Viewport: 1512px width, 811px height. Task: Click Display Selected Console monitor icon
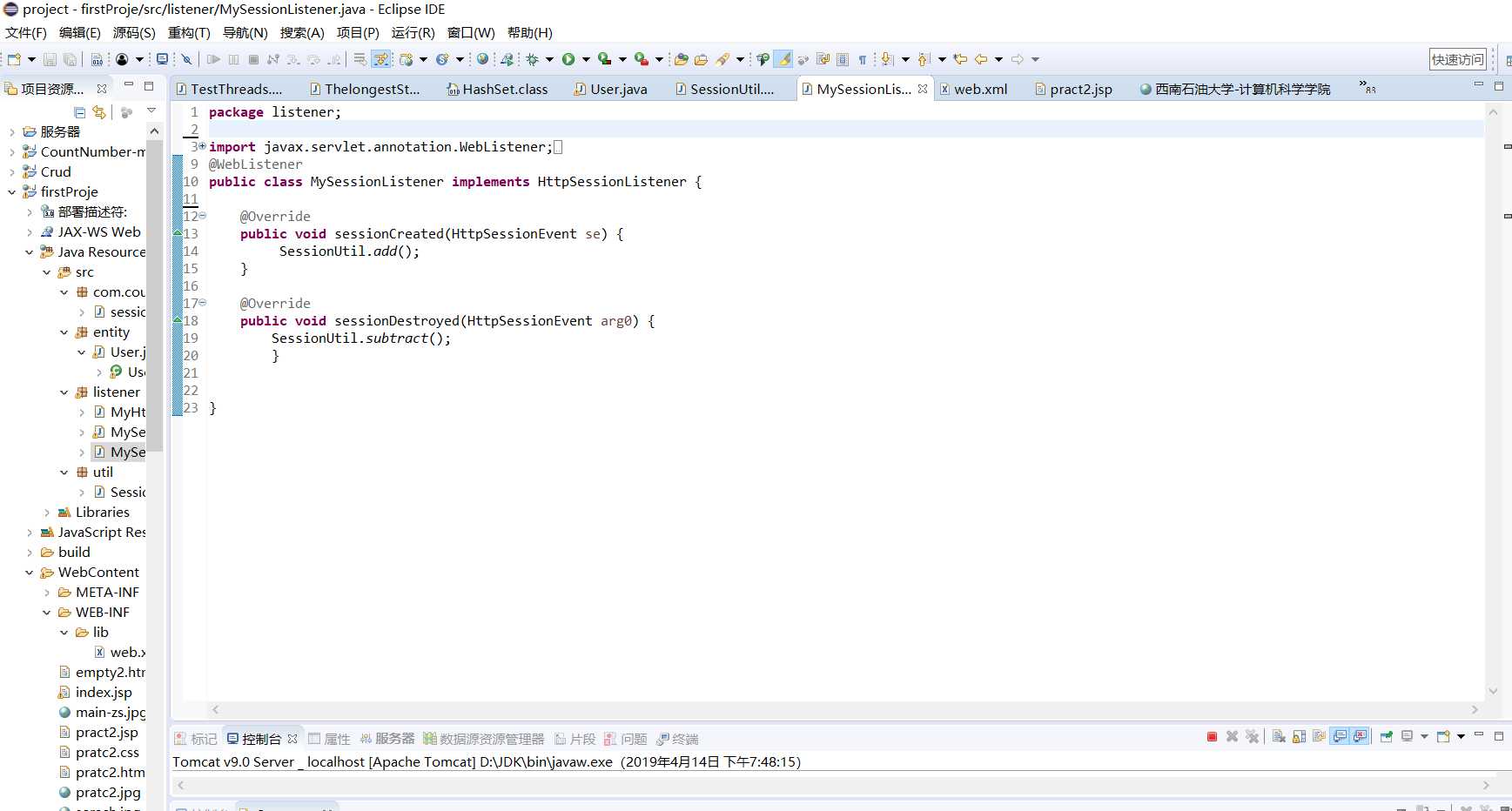pyautogui.click(x=1408, y=736)
